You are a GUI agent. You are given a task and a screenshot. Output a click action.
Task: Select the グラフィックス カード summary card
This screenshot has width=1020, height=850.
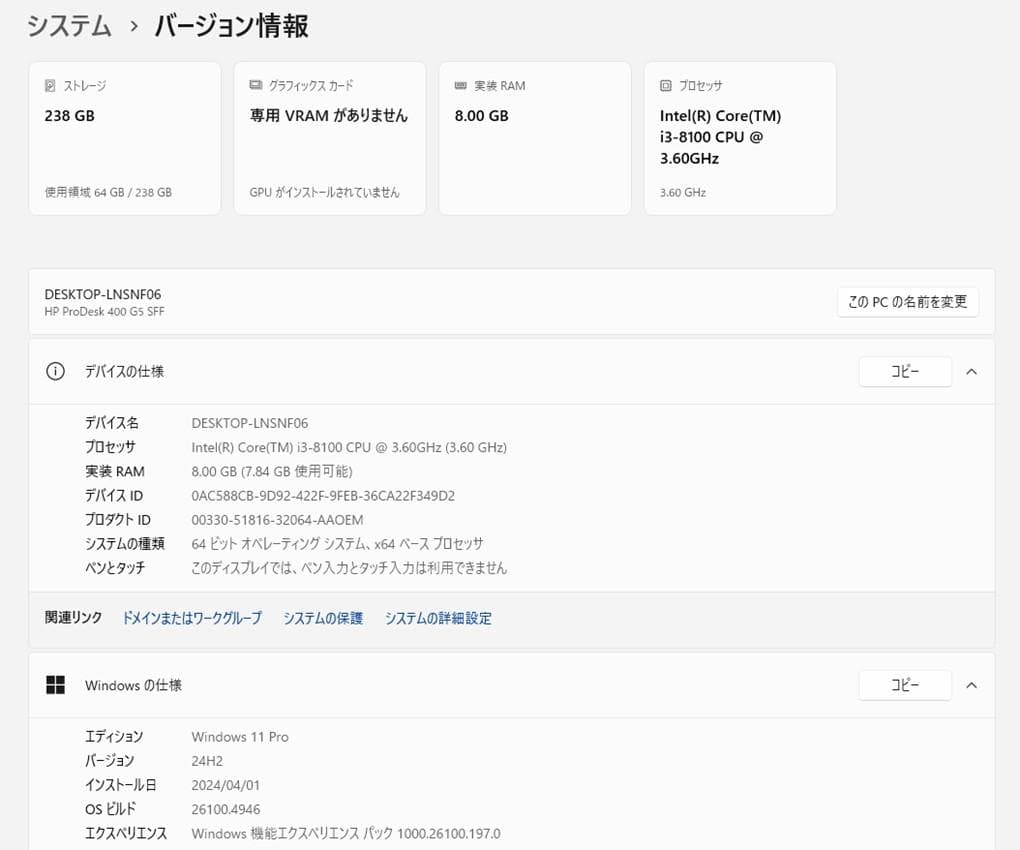point(329,137)
